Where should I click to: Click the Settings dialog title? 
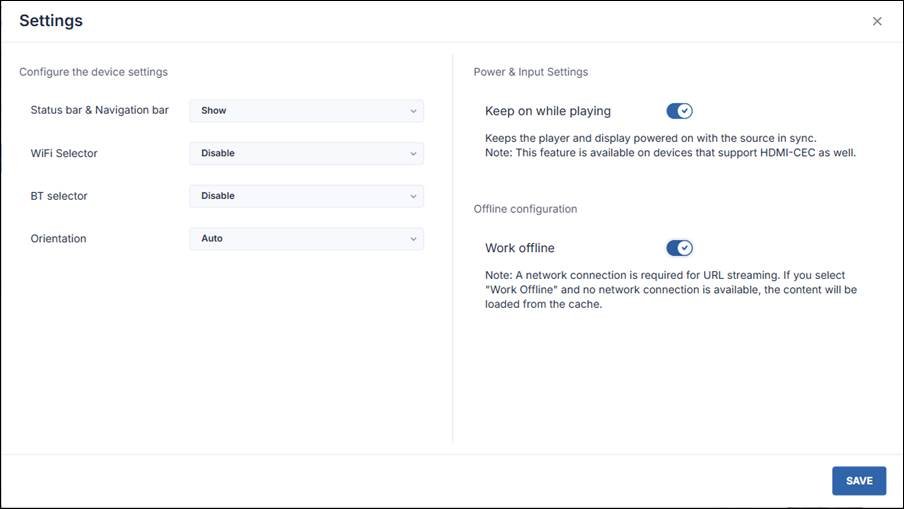[x=51, y=21]
